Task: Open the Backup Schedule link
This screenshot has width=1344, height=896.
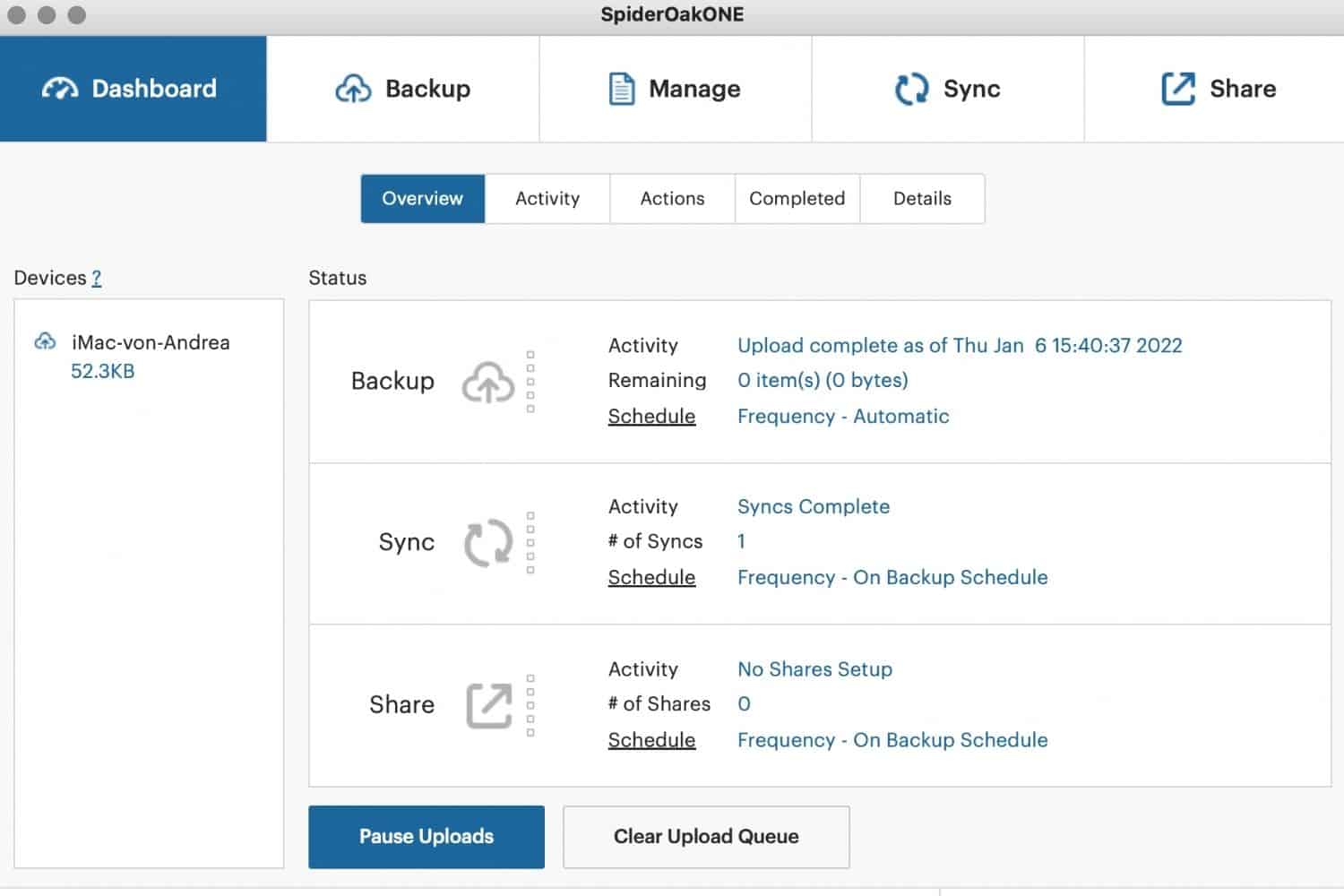Action: tap(651, 416)
